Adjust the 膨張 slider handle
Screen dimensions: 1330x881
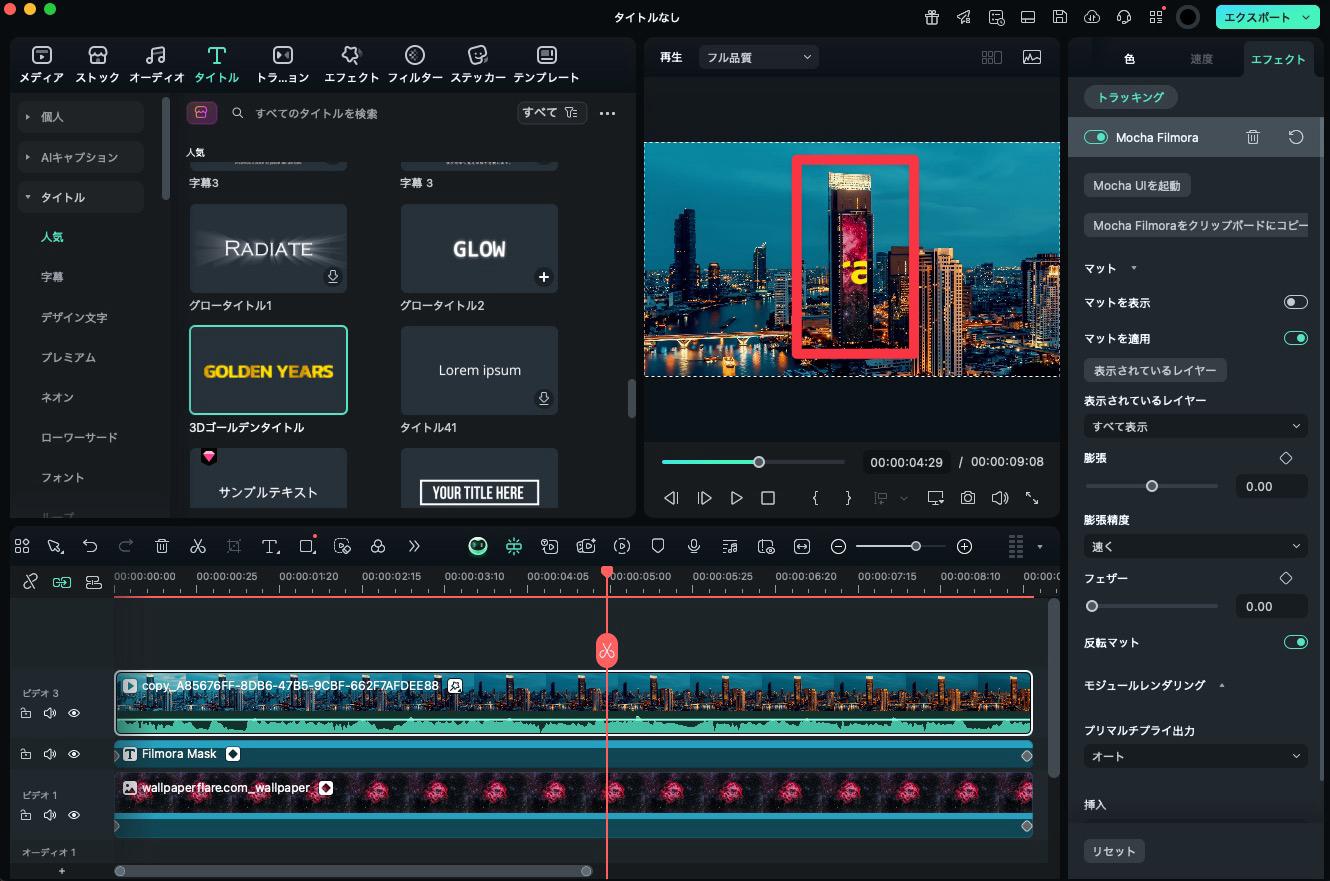[1152, 486]
